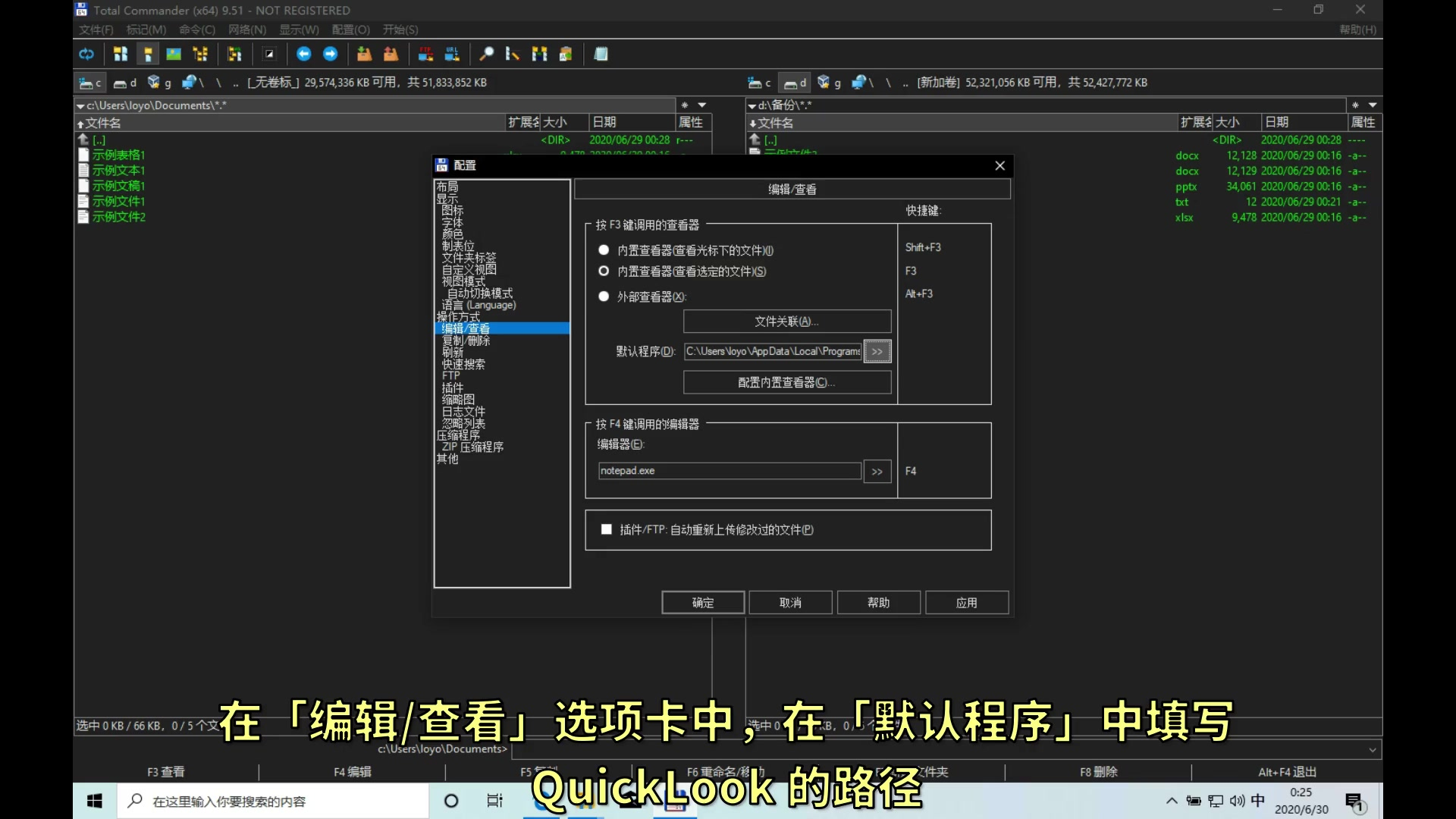Click the search files magnifier icon
Image resolution: width=1456 pixels, height=819 pixels.
486,54
